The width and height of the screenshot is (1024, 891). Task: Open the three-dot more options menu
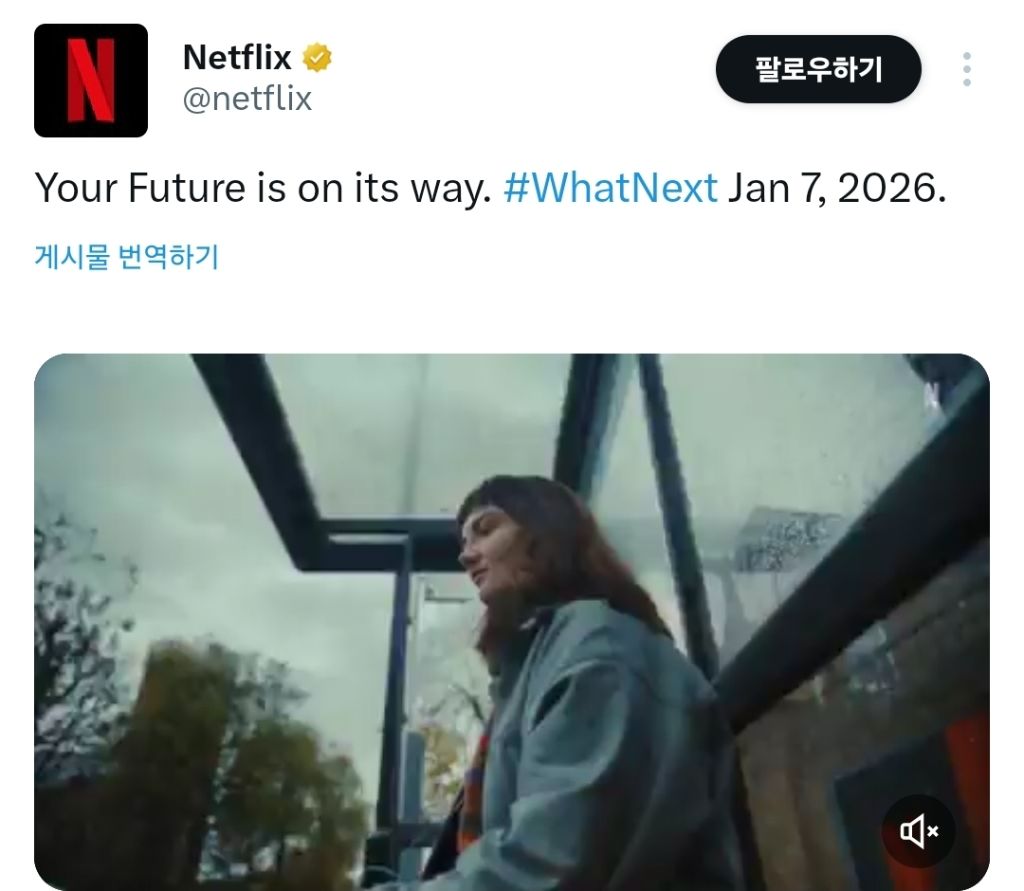coord(967,69)
